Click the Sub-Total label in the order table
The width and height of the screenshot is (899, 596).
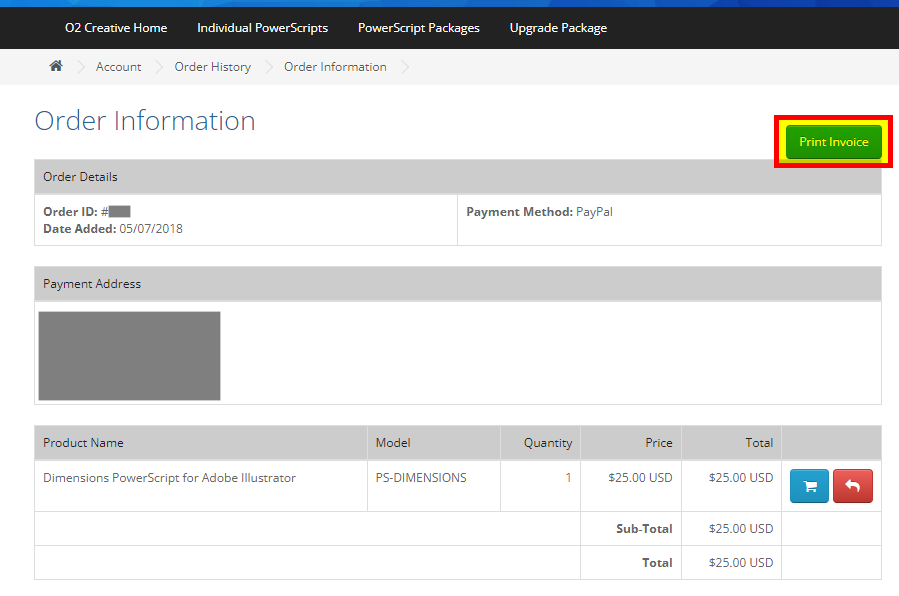point(644,529)
